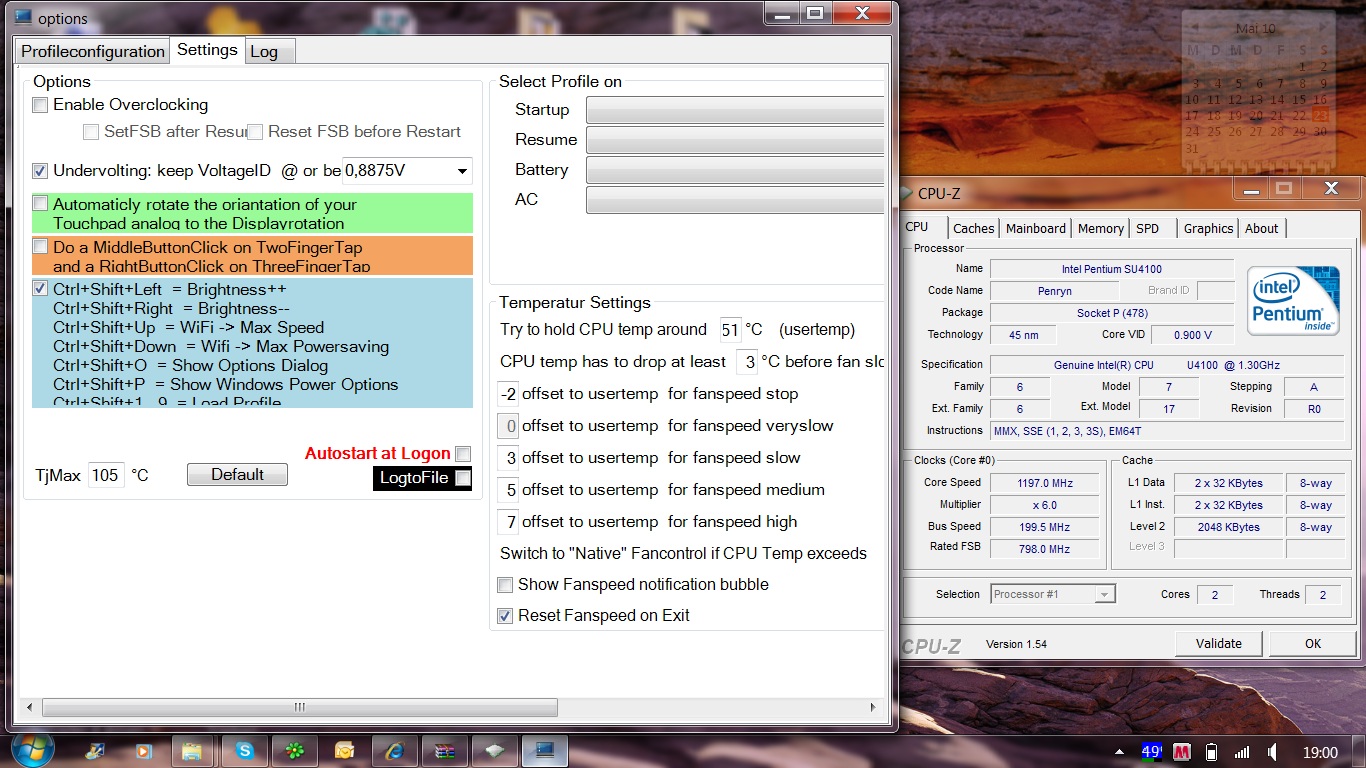Uncheck Reset Fanspeed on Exit
Screen dimensions: 1366x768
pyautogui.click(x=505, y=615)
